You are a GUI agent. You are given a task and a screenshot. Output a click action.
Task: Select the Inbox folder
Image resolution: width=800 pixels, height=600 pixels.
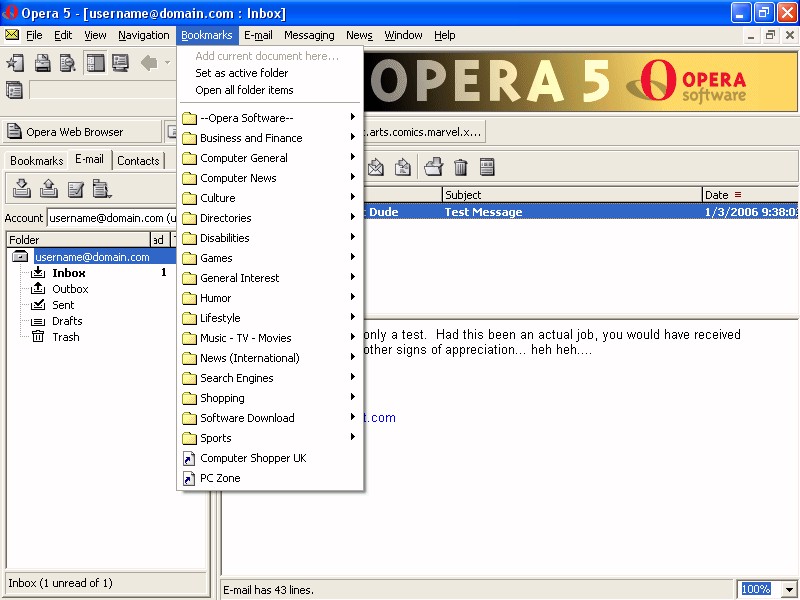[x=68, y=273]
